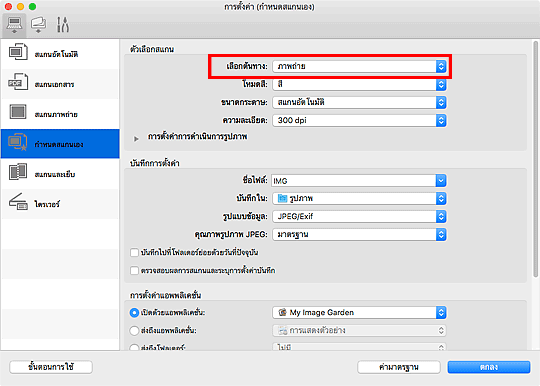Open the ขนาดกระดาษ paper size dropdown
Screen dimensions: 540x386
point(359,102)
